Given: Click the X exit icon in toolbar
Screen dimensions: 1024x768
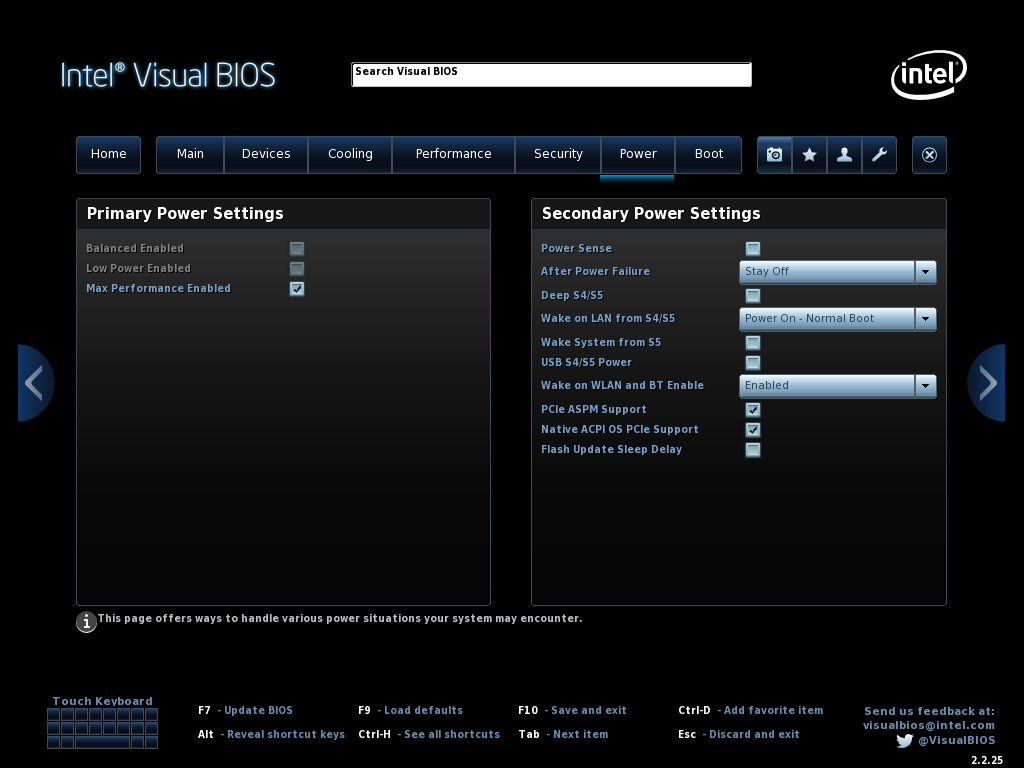Looking at the screenshot, I should pyautogui.click(x=929, y=155).
